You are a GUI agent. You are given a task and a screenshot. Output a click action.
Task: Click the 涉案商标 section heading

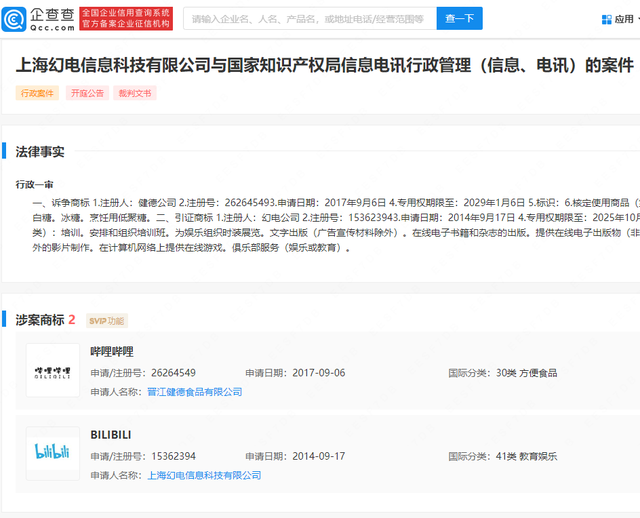pos(40,320)
